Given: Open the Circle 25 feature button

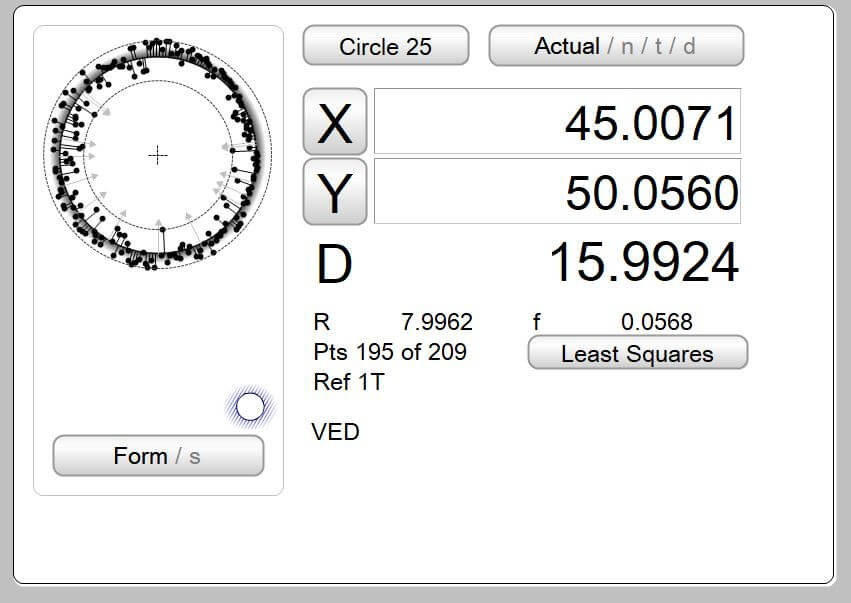Looking at the screenshot, I should pos(385,46).
